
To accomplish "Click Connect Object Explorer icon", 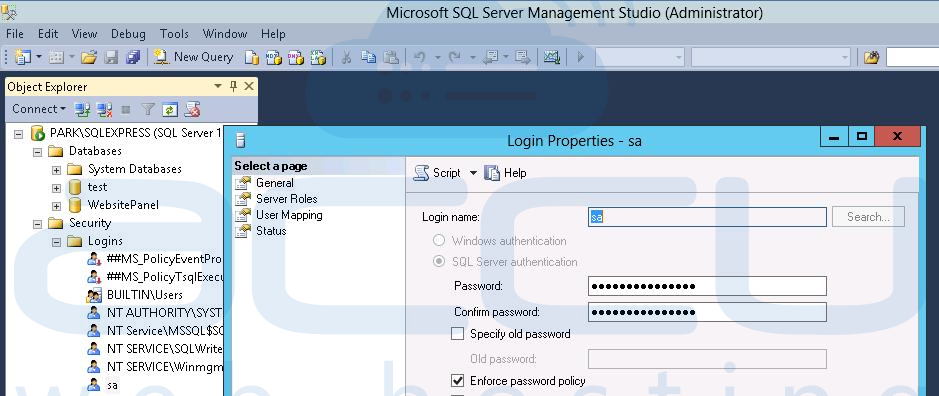I will pos(82,109).
